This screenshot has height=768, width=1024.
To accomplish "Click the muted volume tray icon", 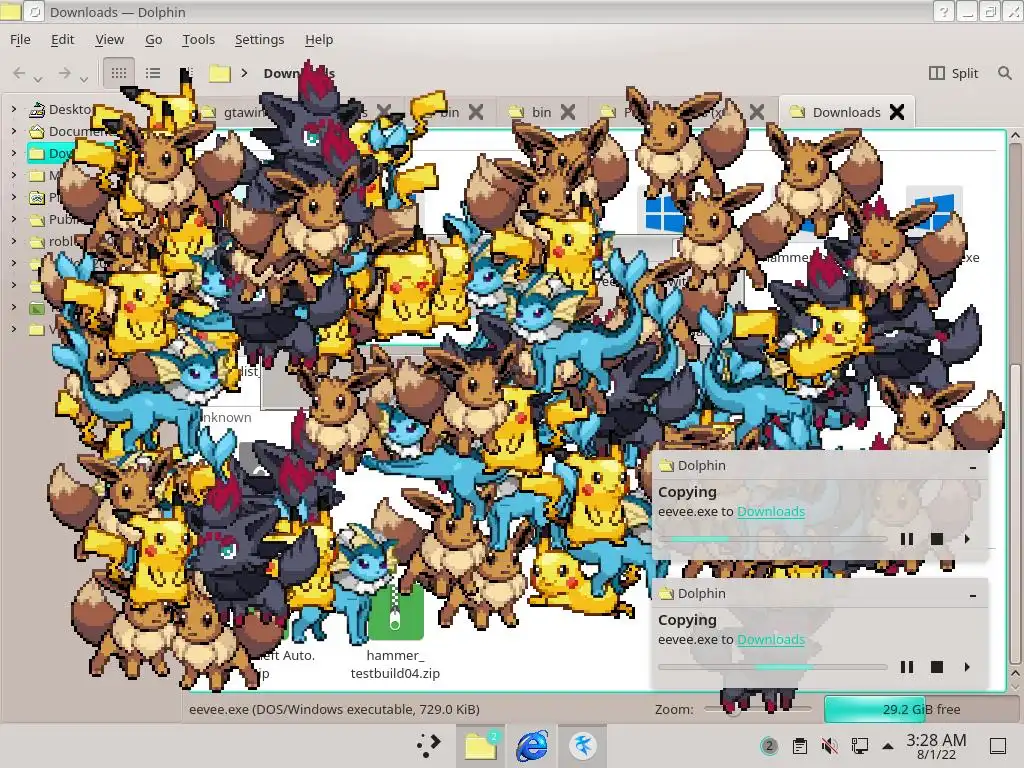I will 829,746.
